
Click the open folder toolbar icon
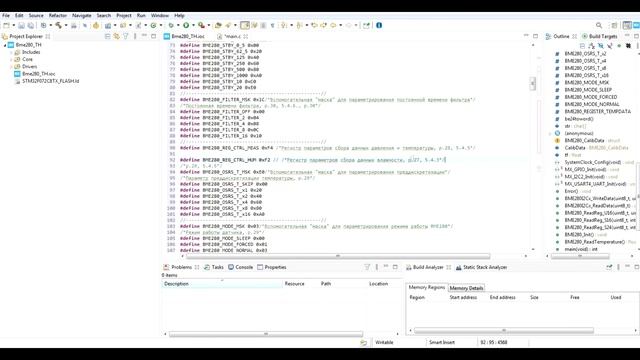point(218,25)
